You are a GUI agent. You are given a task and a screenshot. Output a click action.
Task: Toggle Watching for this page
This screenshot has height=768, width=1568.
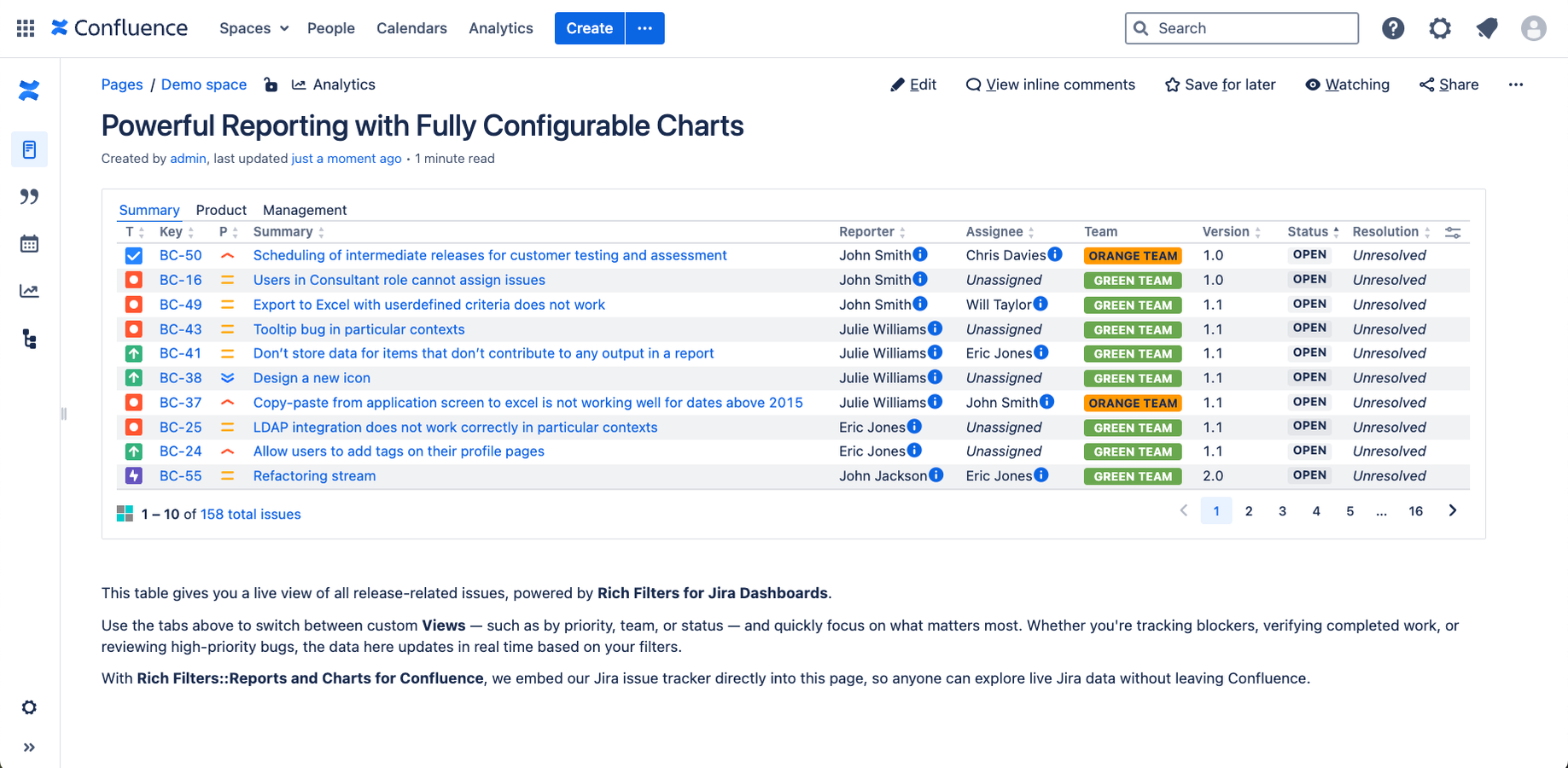pyautogui.click(x=1347, y=84)
